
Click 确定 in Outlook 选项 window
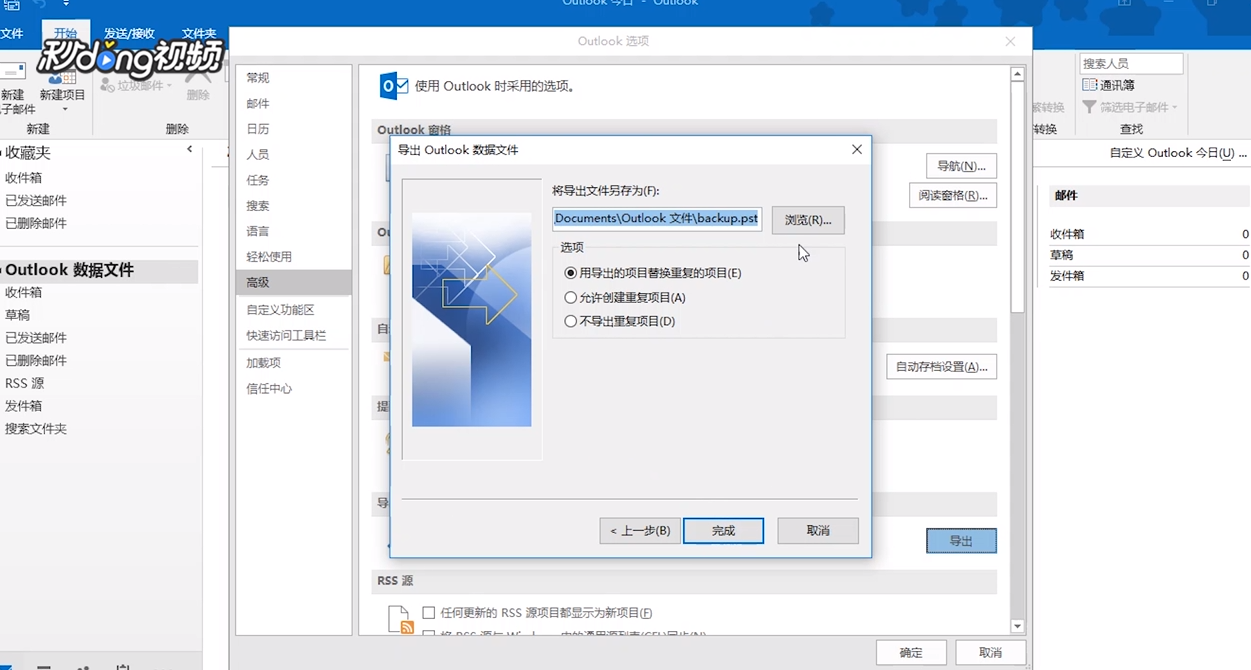(911, 652)
